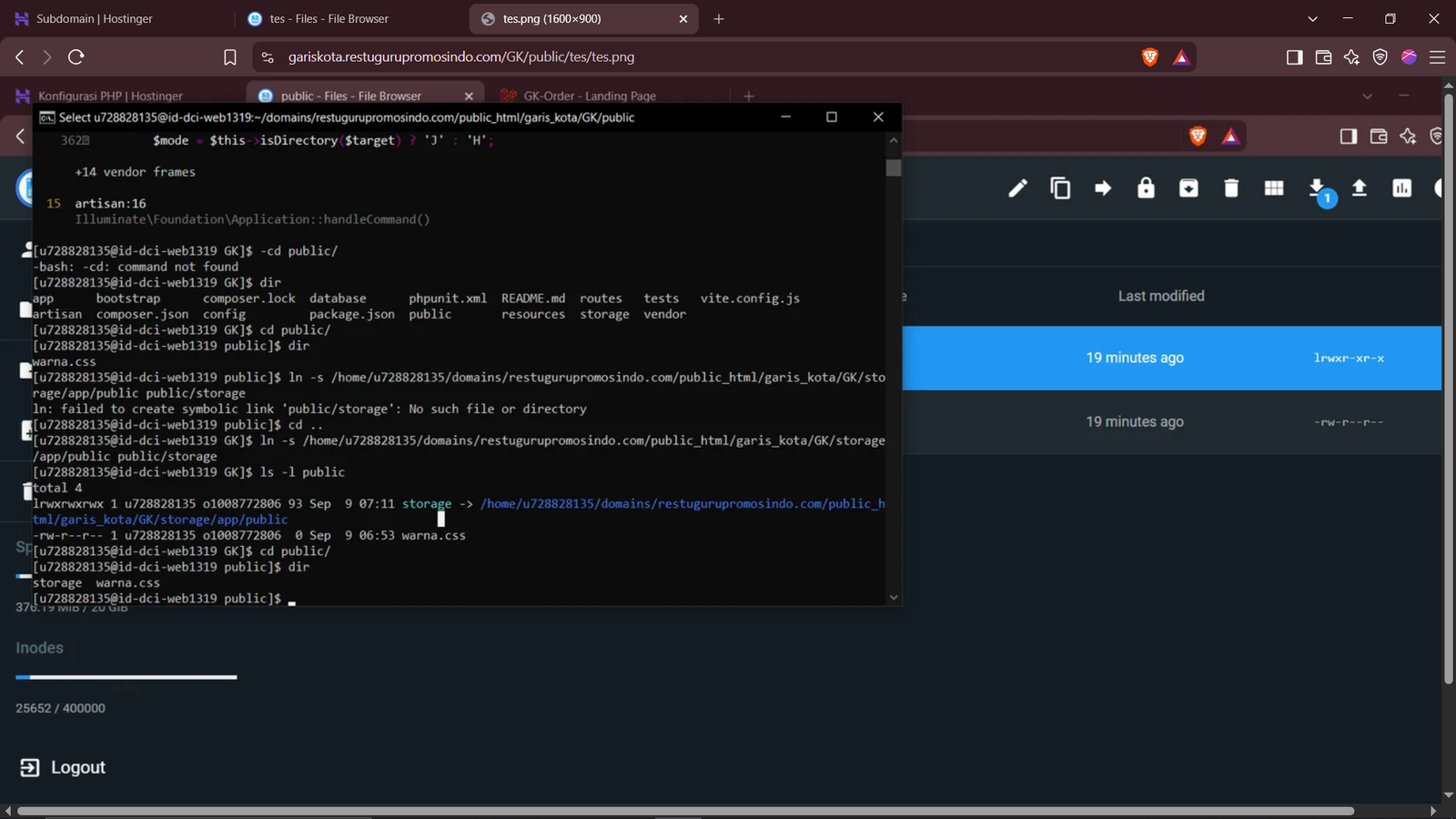Select the highlighted row with lrwxr-xr-x permissions
This screenshot has width=1456, height=819.
click(x=1172, y=358)
